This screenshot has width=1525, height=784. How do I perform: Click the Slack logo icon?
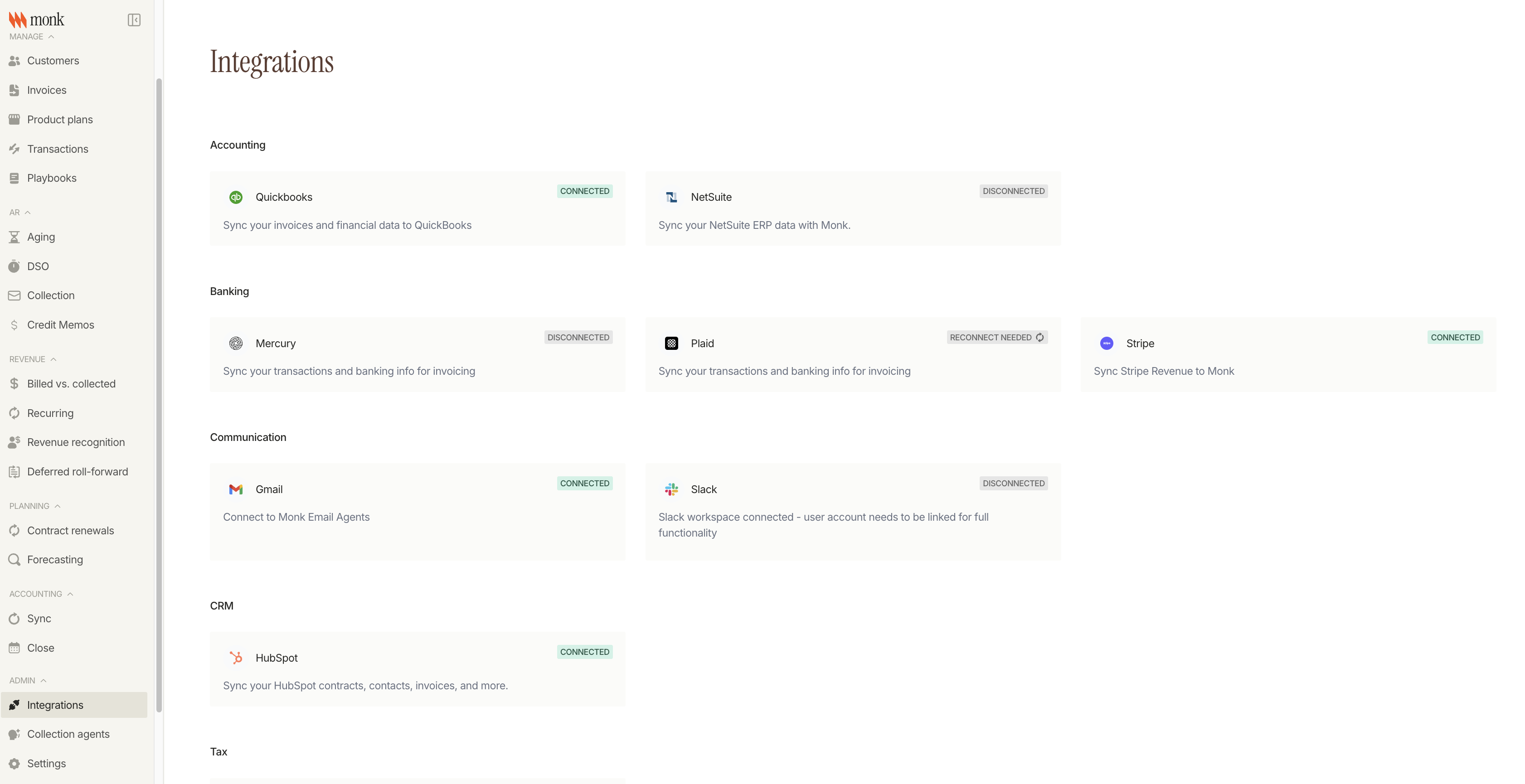pos(671,489)
